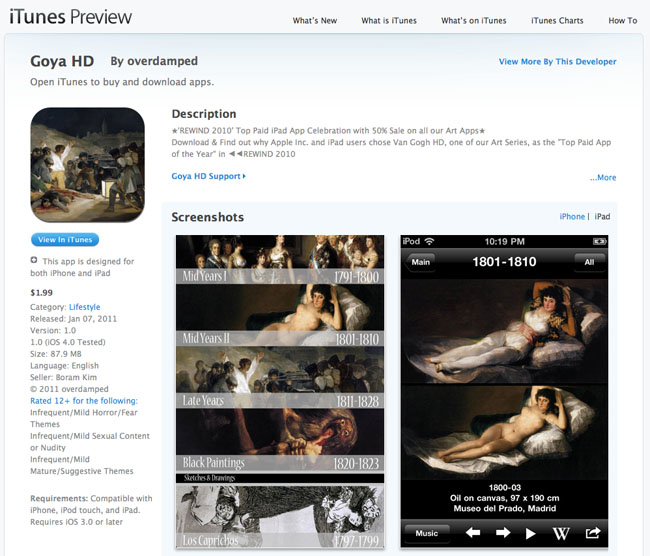The image size is (650, 556).
Task: Click the Main back button
Action: pyautogui.click(x=420, y=262)
